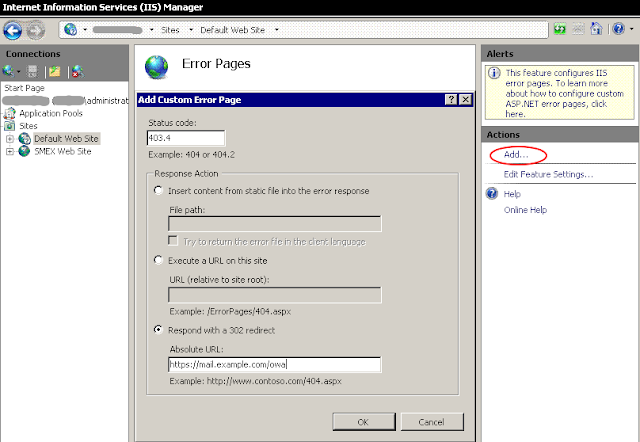640x442 pixels.
Task: Click the URL relative to site root field
Action: click(x=275, y=295)
